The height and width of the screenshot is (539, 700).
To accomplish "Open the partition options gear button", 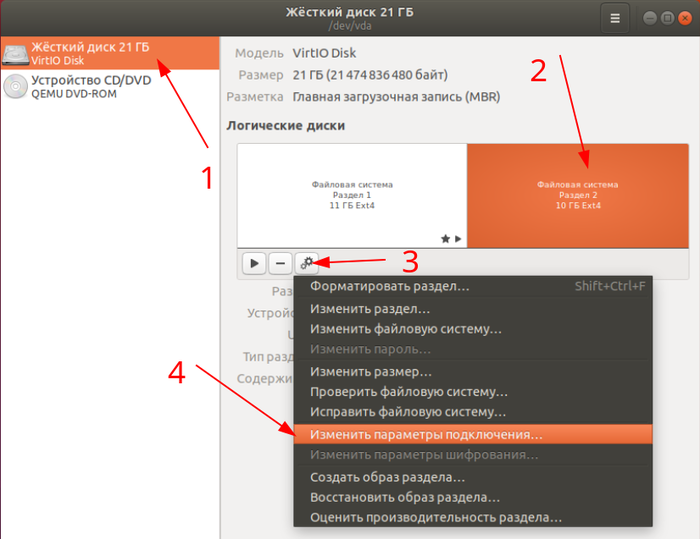I will tap(307, 263).
